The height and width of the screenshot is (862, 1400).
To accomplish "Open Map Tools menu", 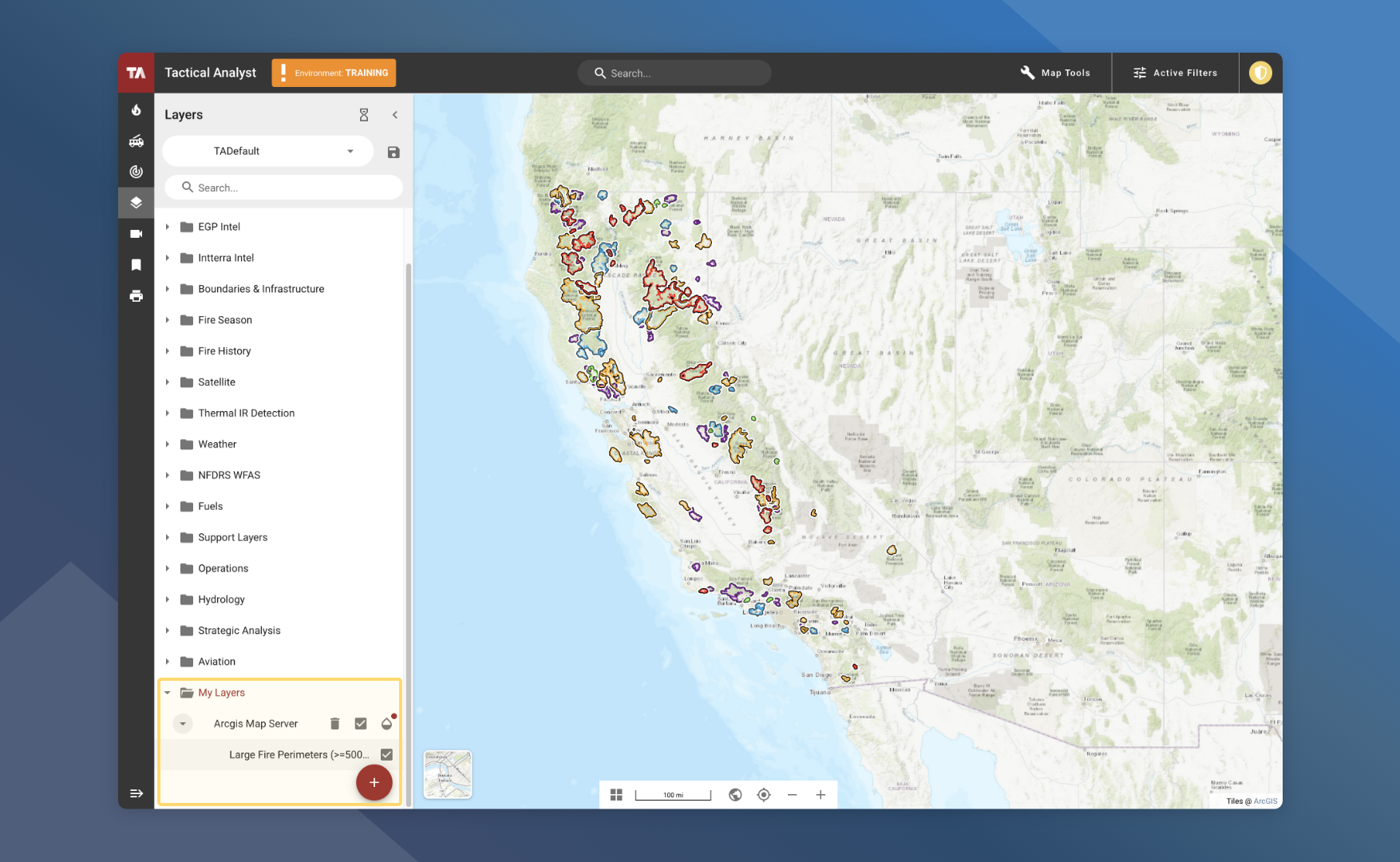I will [x=1055, y=73].
